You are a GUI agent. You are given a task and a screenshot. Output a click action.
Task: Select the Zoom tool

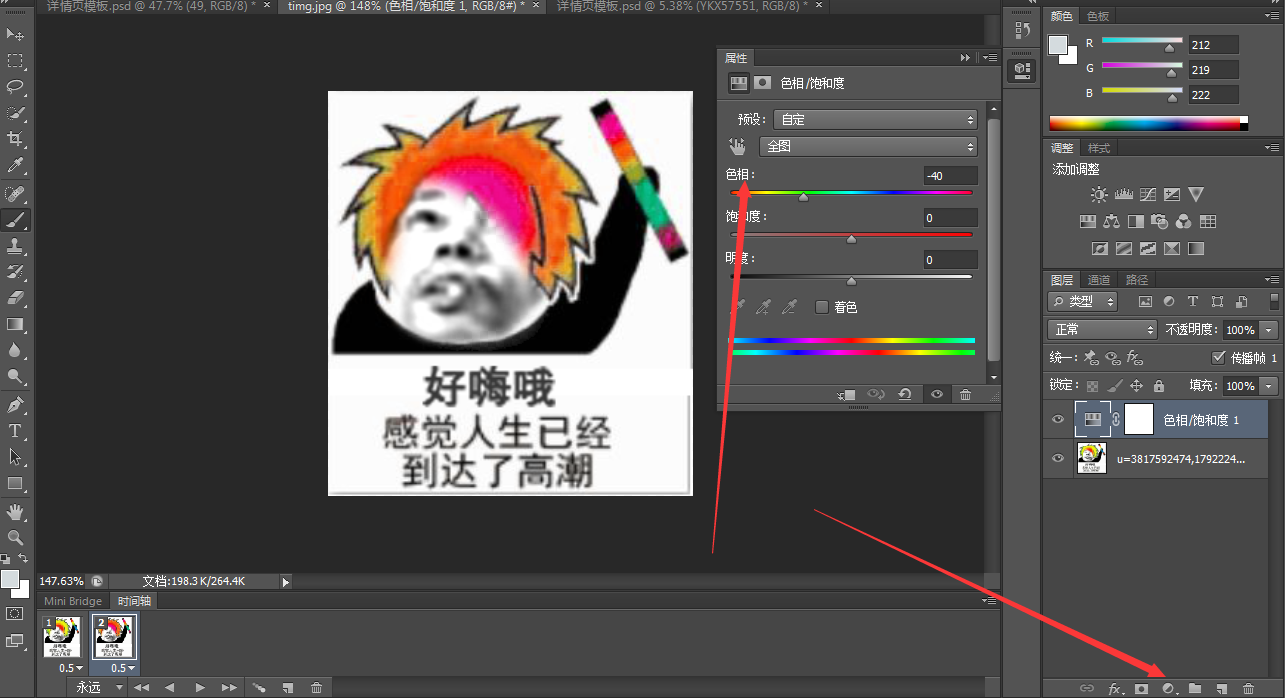click(15, 537)
